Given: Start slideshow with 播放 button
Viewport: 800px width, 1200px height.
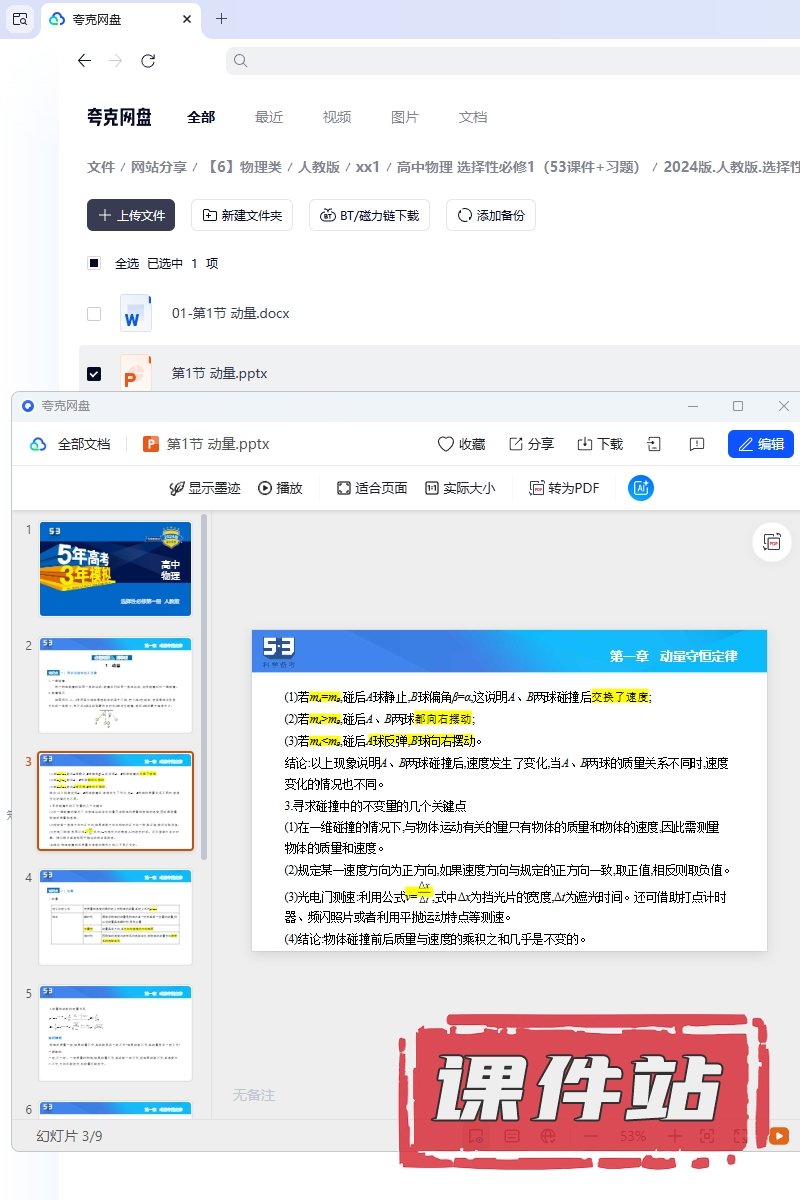Looking at the screenshot, I should 280,488.
